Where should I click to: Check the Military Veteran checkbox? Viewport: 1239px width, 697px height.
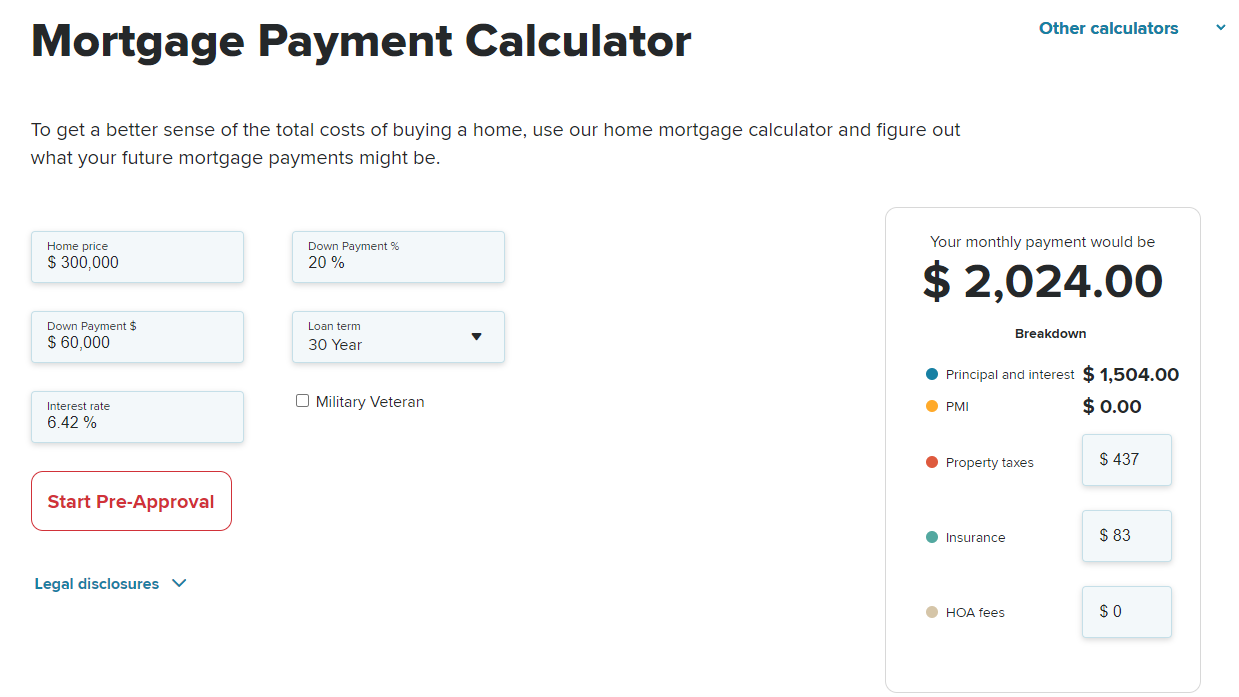click(x=303, y=401)
